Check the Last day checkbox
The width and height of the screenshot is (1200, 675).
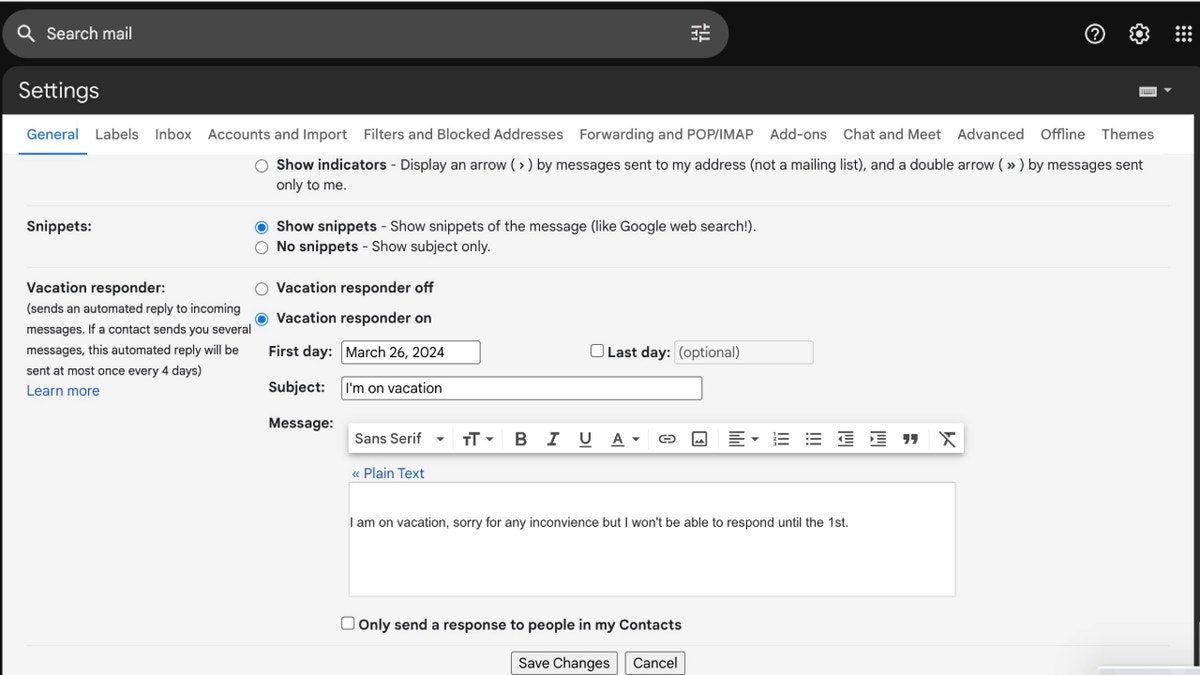597,351
